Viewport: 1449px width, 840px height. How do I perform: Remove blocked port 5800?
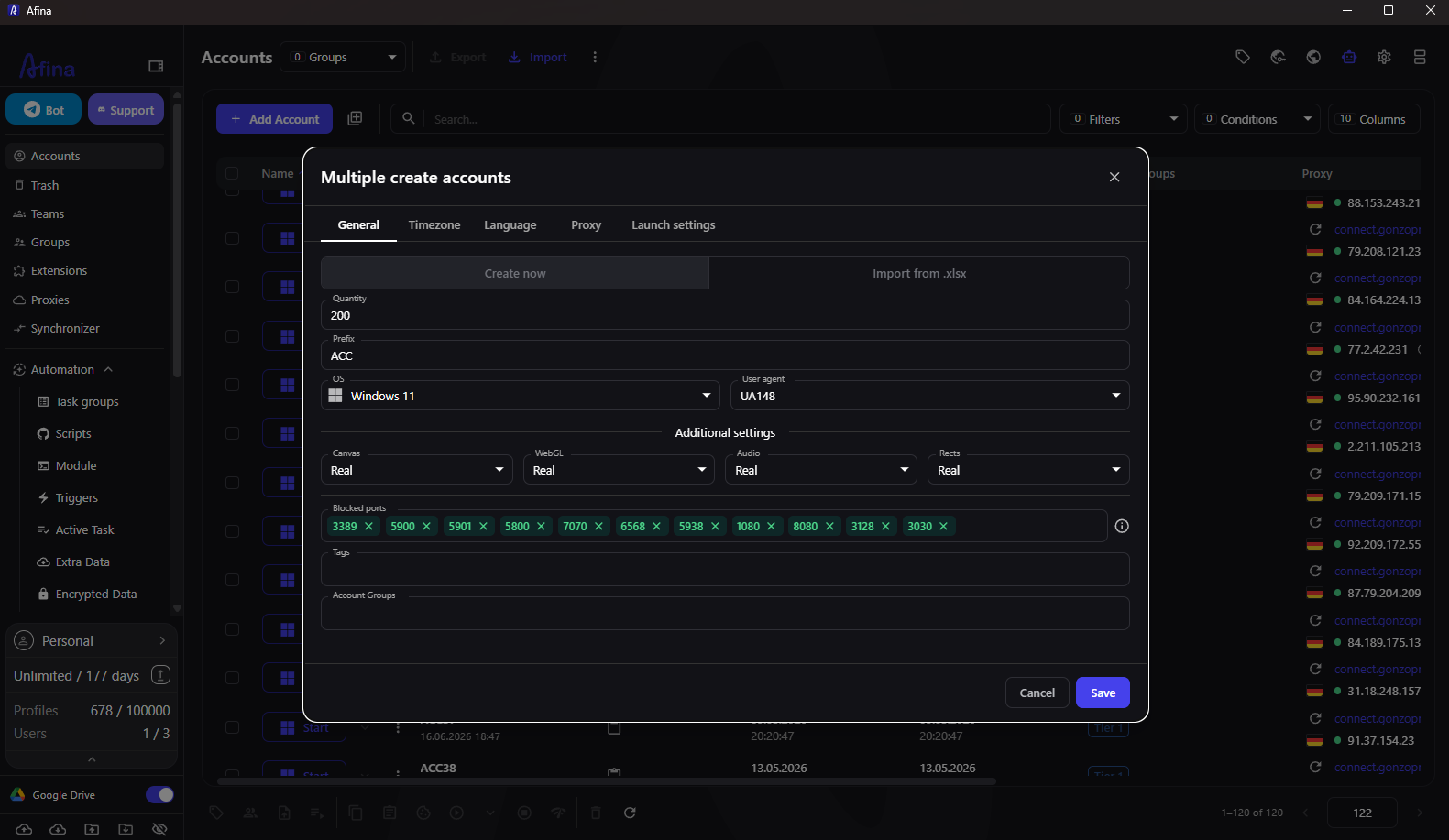pos(541,526)
